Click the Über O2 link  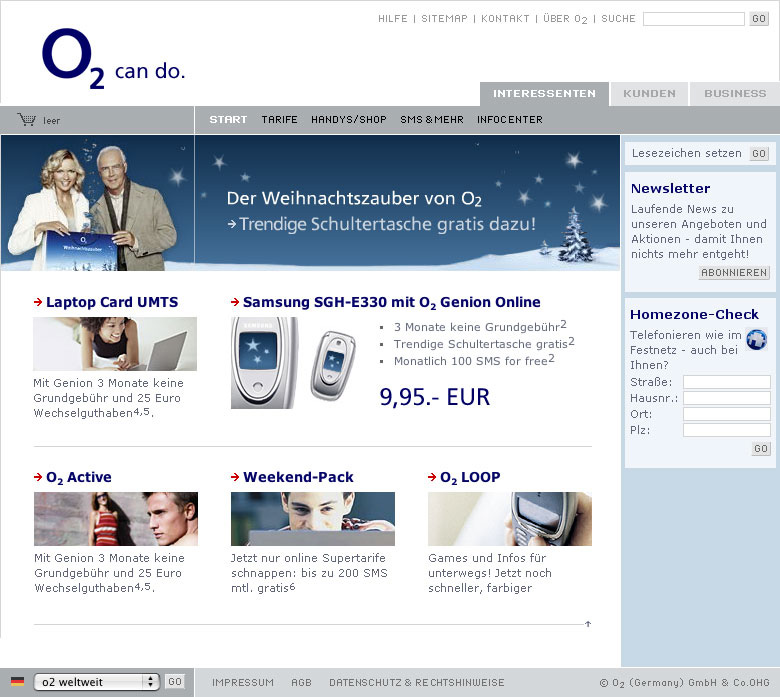pyautogui.click(x=565, y=19)
